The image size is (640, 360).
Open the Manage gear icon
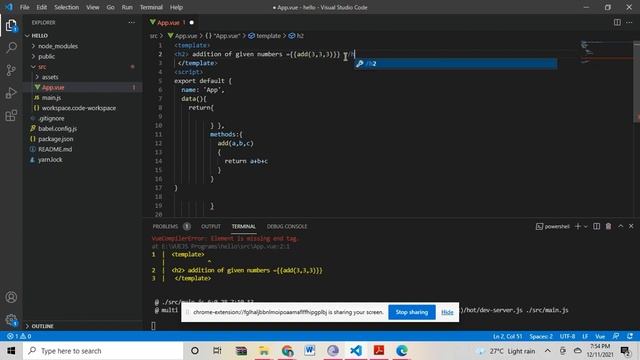[11, 320]
